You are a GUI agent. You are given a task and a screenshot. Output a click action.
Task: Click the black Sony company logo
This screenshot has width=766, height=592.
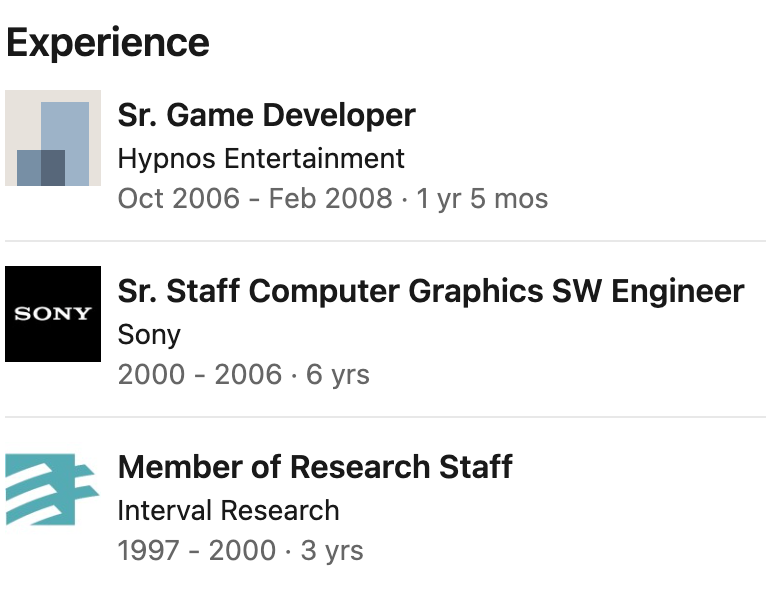pos(53,314)
